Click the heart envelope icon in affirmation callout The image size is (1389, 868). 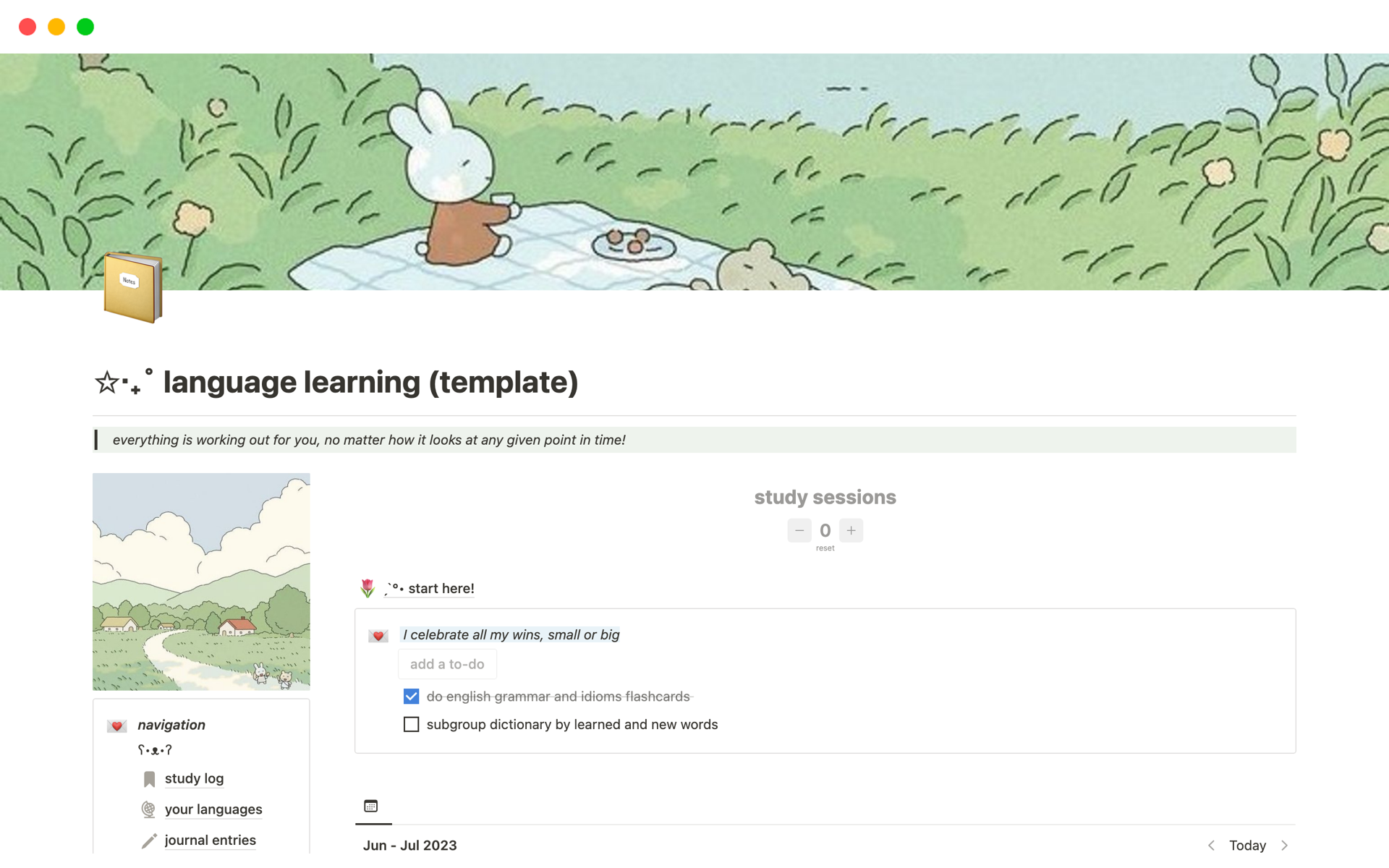[x=378, y=636]
